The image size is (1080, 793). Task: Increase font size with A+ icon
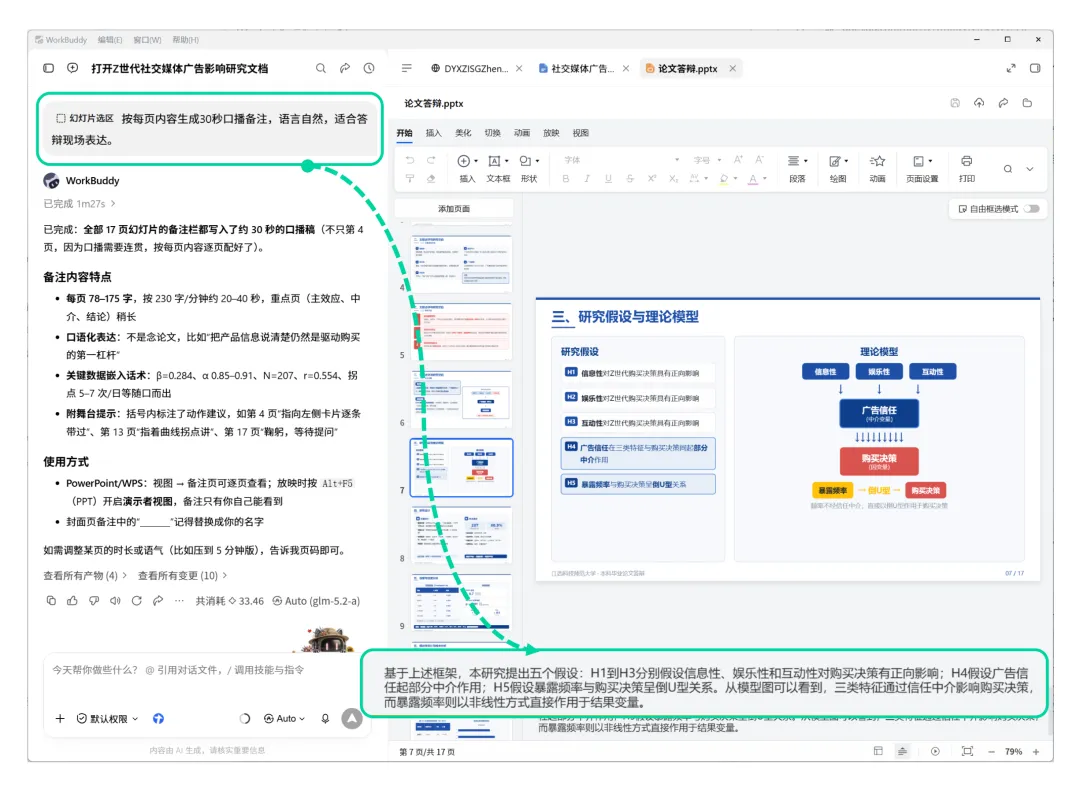tap(738, 160)
